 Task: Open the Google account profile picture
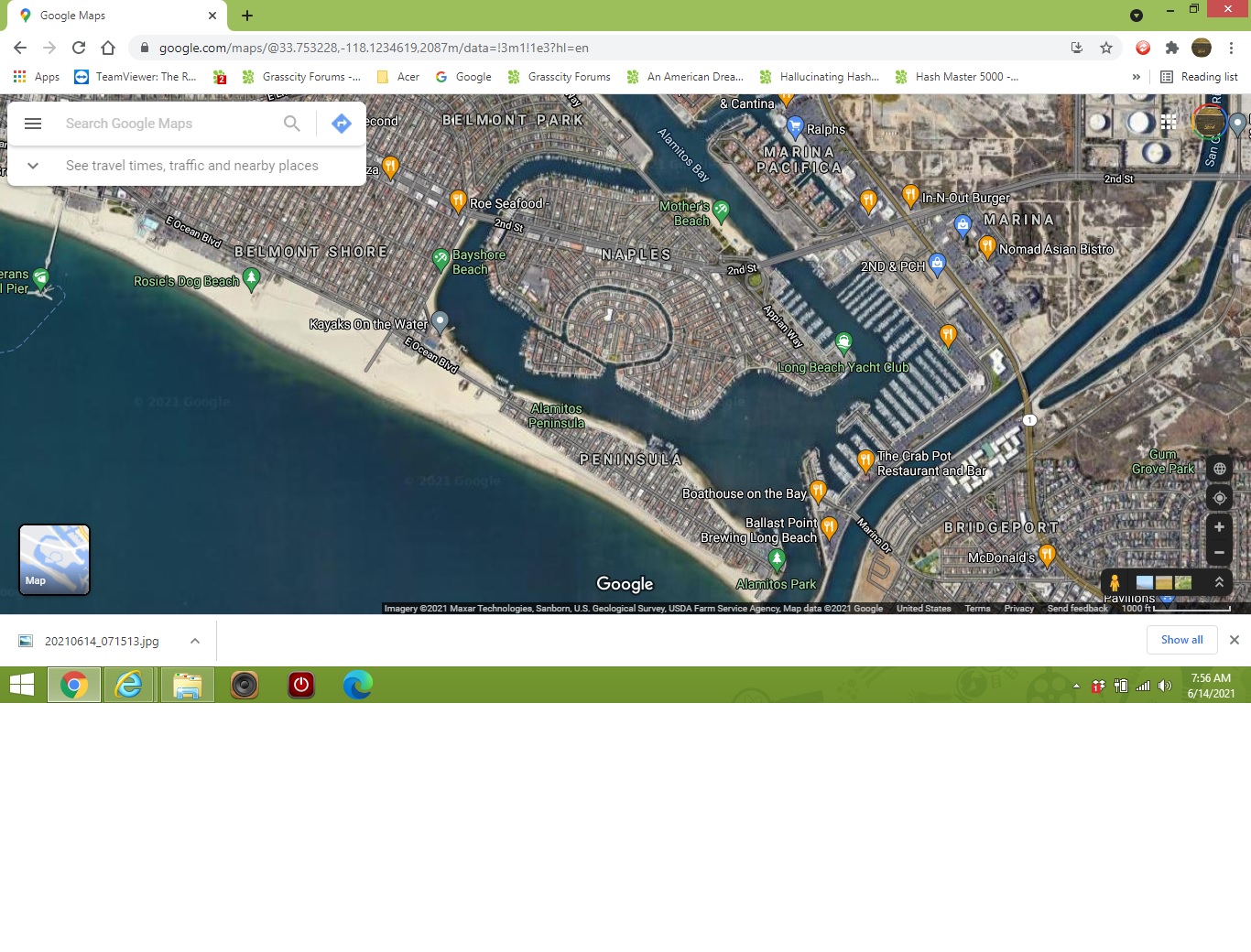click(1209, 122)
